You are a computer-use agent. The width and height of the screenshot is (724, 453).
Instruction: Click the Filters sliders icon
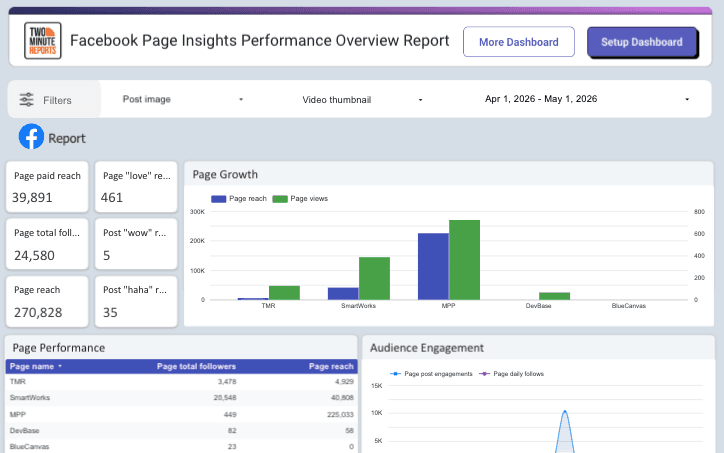click(x=26, y=100)
